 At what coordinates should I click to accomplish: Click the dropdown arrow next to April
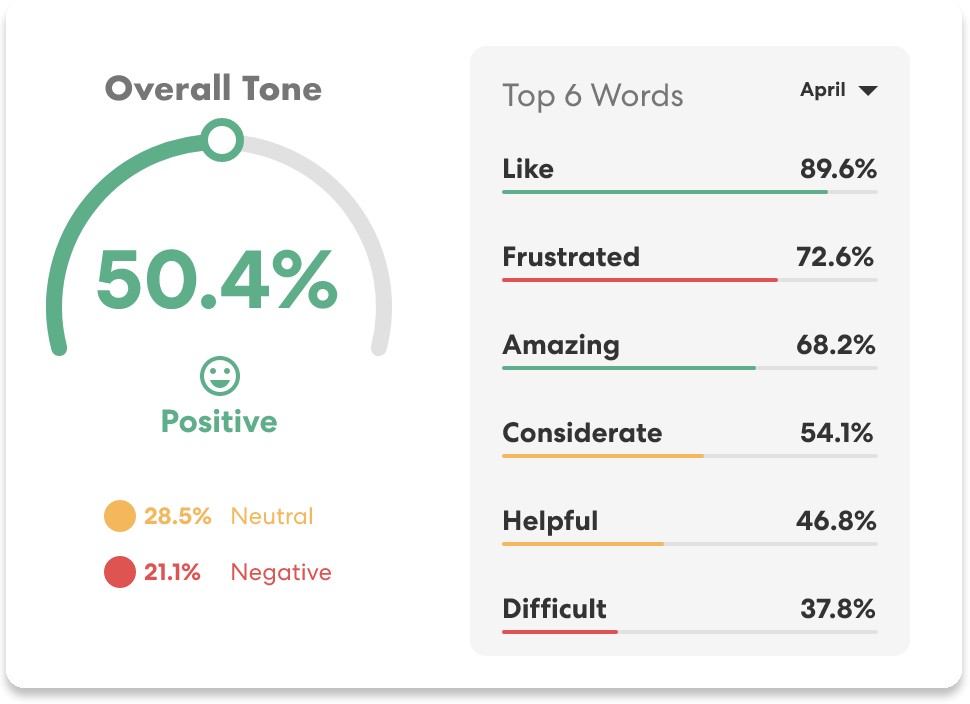pyautogui.click(x=868, y=91)
